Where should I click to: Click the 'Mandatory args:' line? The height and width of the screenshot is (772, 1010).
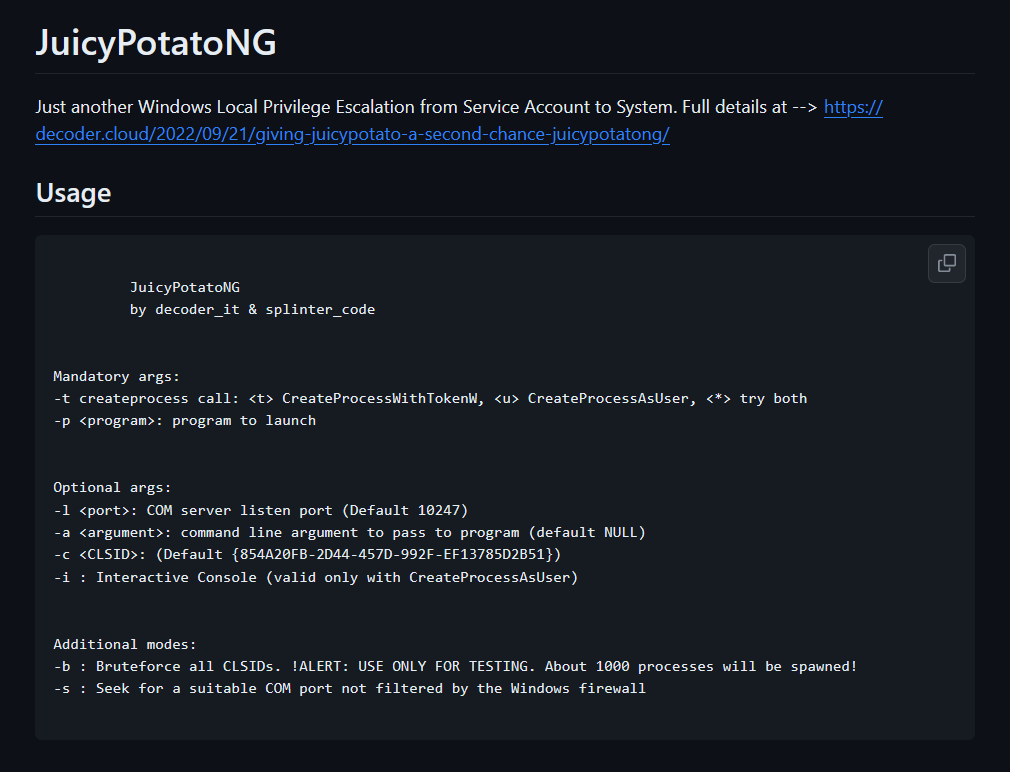[x=116, y=376]
